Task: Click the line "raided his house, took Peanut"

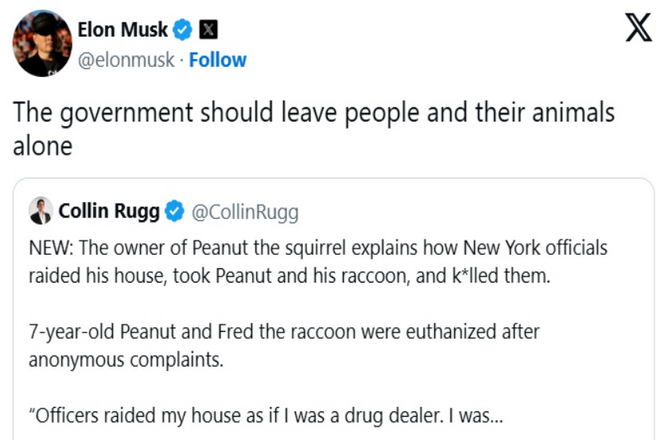Action: 290,276
